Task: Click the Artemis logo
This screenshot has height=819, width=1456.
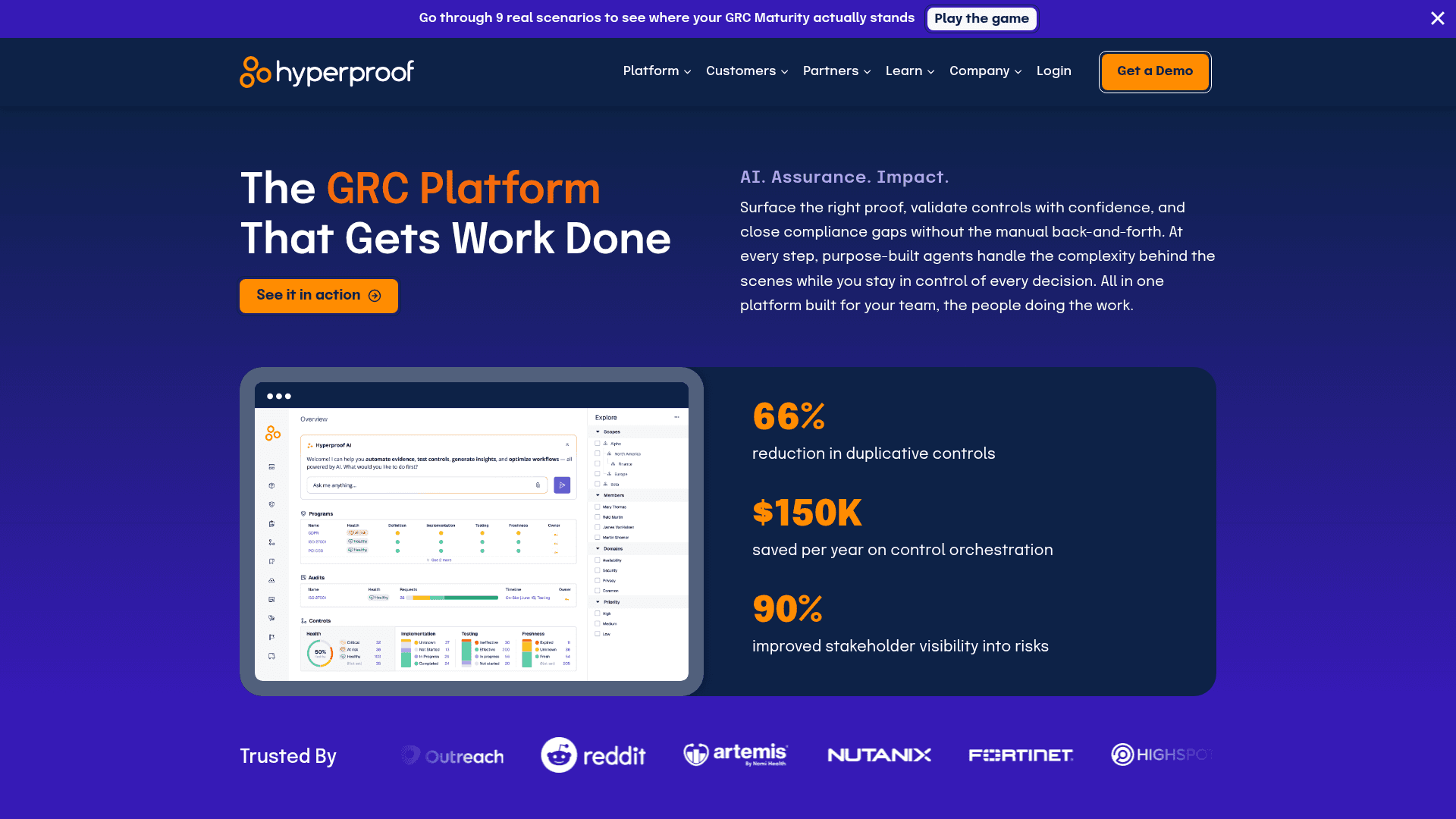Action: [x=736, y=755]
